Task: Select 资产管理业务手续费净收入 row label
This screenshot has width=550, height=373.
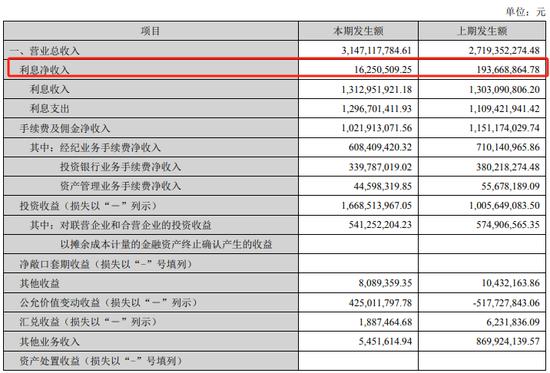Action: tap(120, 186)
